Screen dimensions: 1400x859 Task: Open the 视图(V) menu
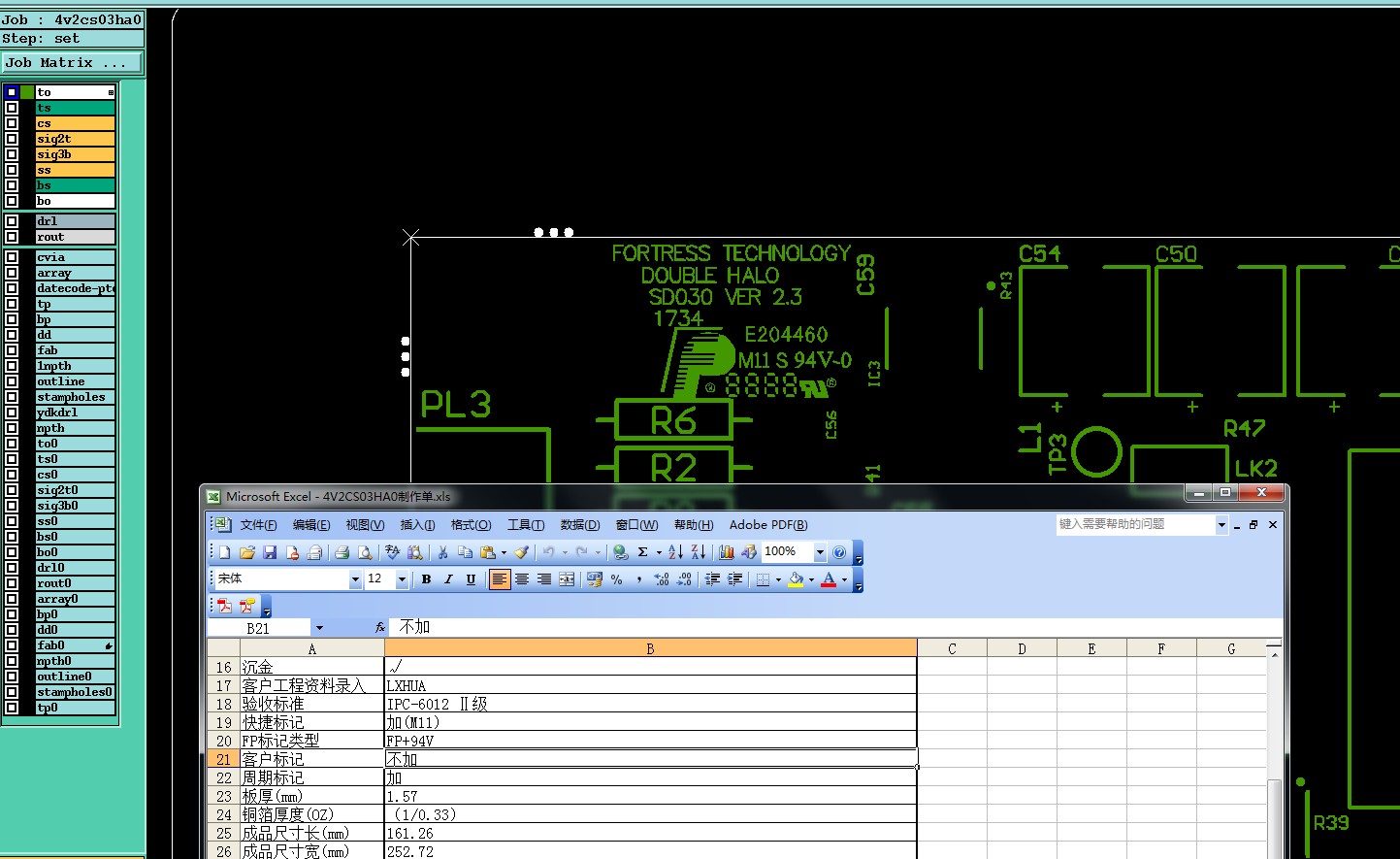click(365, 525)
